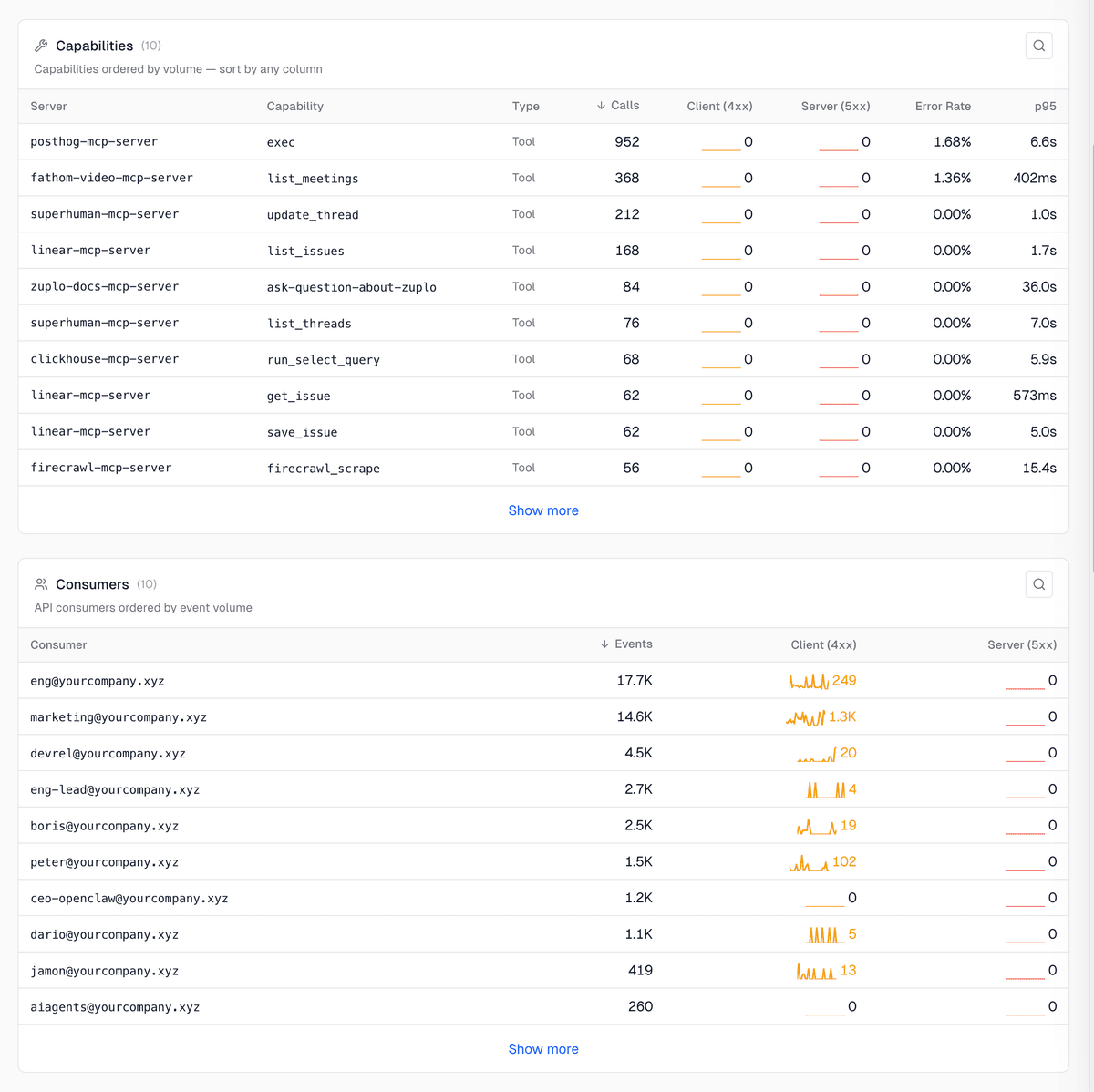Screen dimensions: 1094x1092
Task: Sort capabilities by Server column header
Action: (48, 107)
